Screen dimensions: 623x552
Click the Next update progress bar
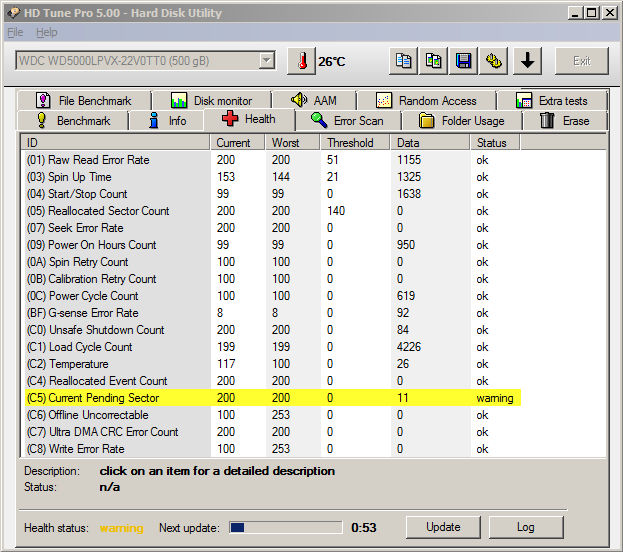(285, 527)
